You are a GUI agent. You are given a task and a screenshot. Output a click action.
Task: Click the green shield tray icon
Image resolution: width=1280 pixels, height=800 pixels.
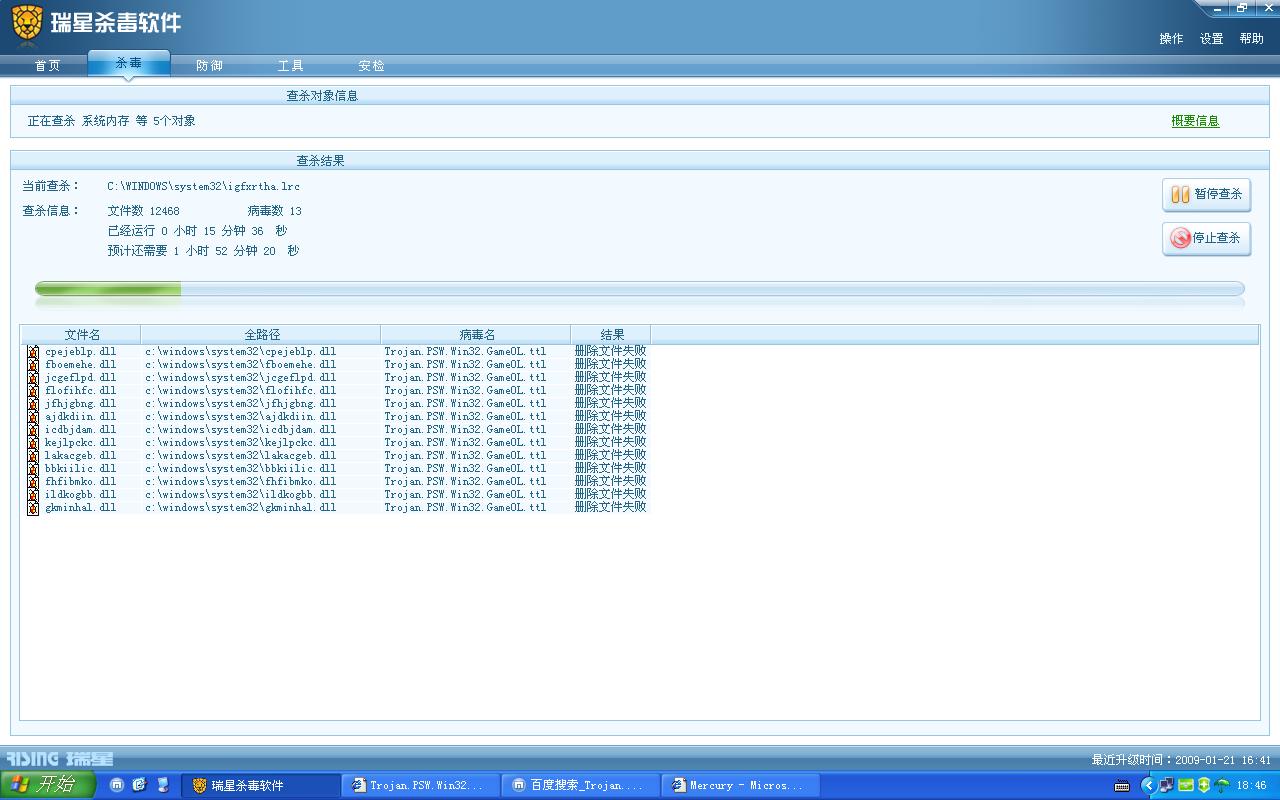[1203, 786]
